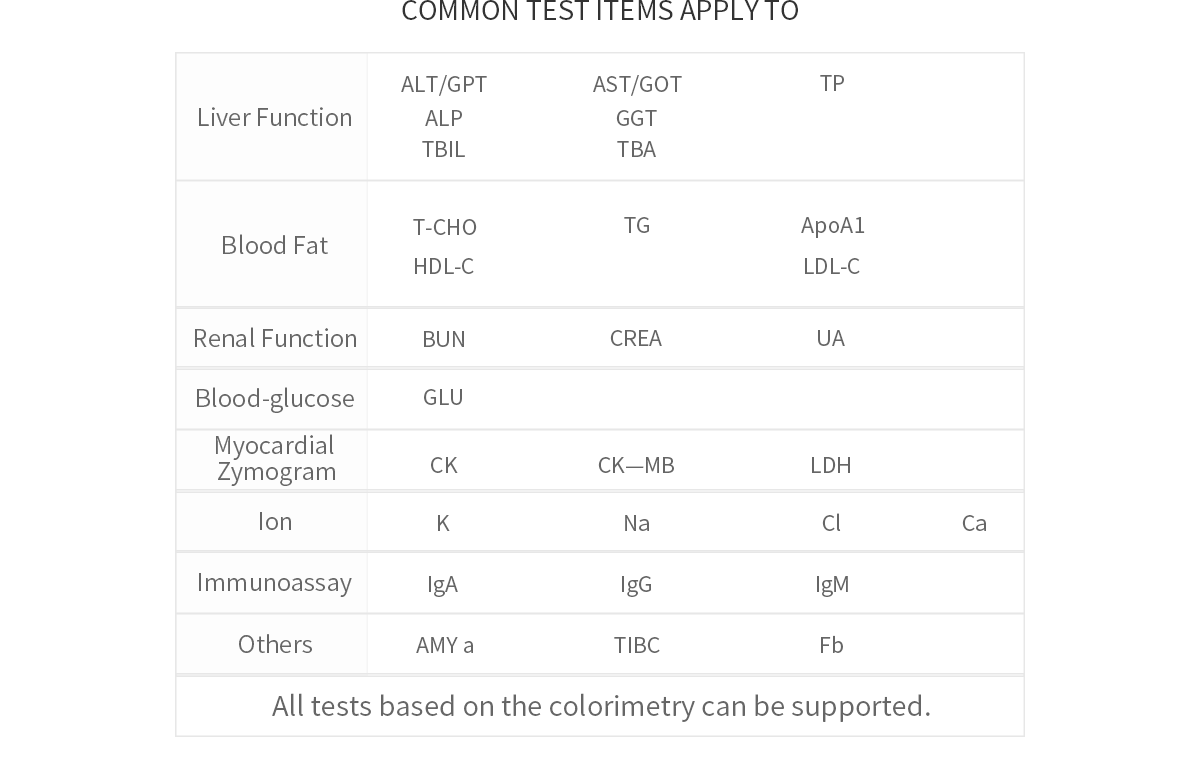Select the CK—MB test item
Screen dimensions: 1200x772
(636, 465)
